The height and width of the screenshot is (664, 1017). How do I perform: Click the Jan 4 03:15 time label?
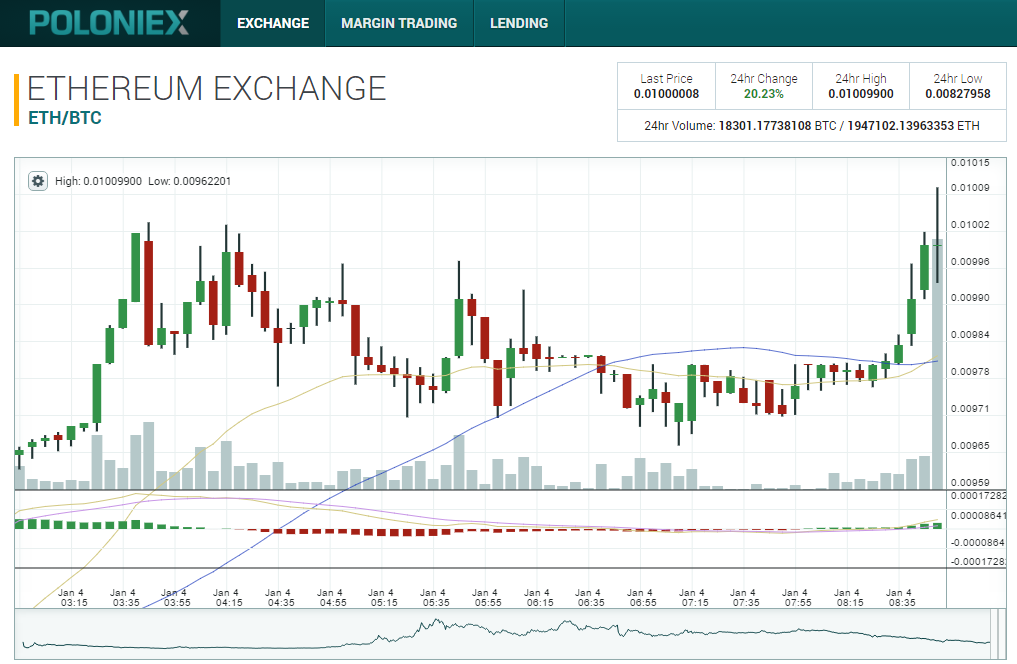coord(73,597)
